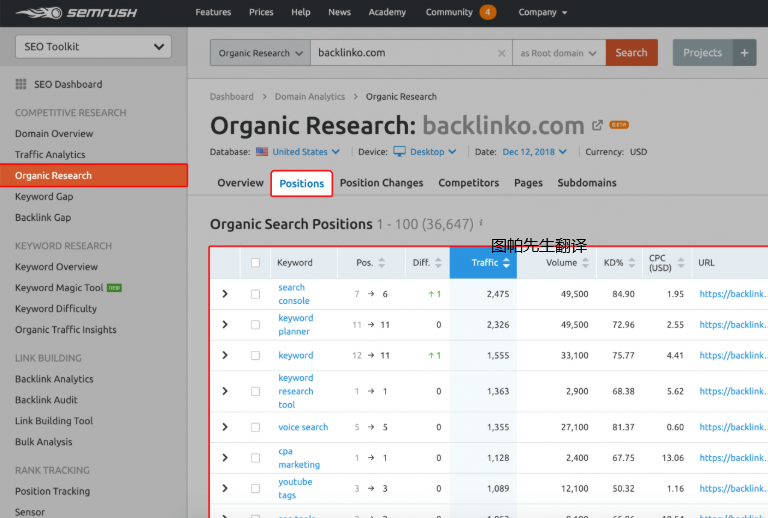Sort by Diff. column arrows

(x=438, y=263)
